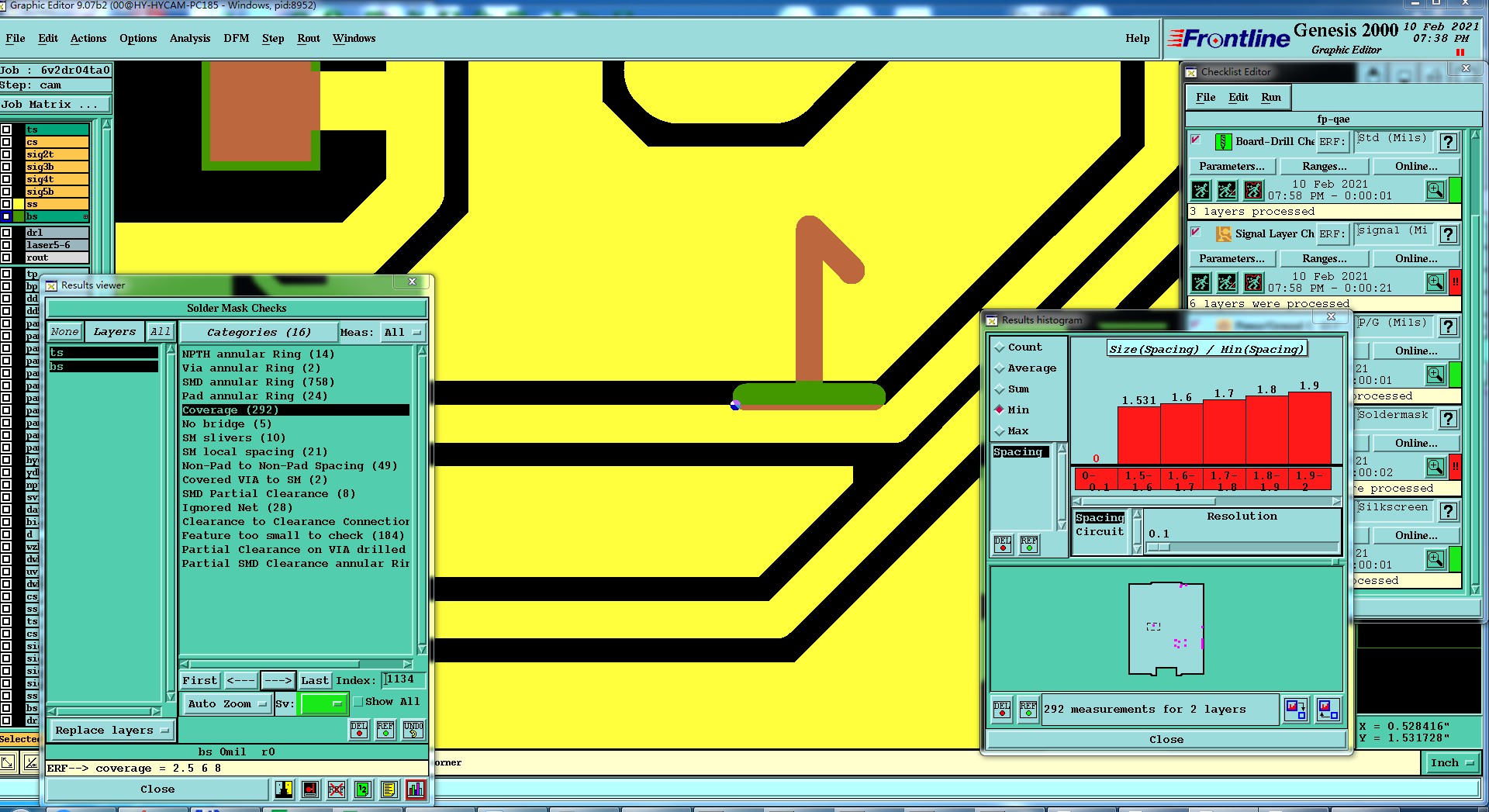This screenshot has height=812, width=1489.
Task: Open the DFM menu
Action: (x=237, y=39)
